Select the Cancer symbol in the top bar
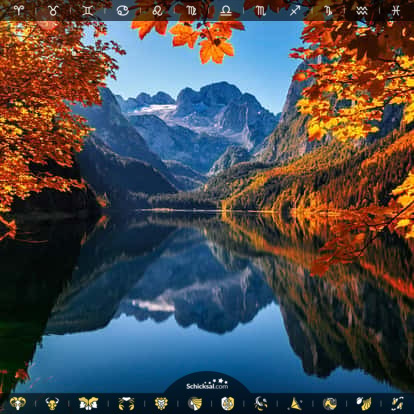This screenshot has width=414, height=414. pos(123,10)
